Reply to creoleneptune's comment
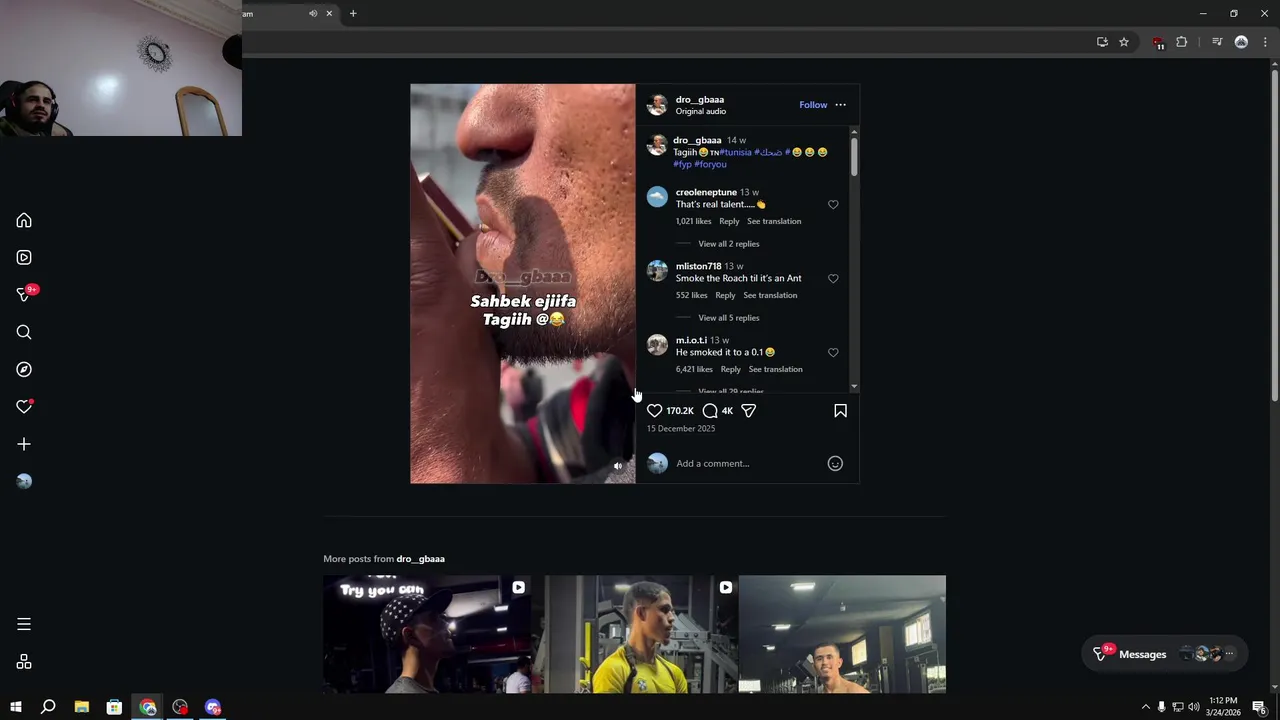 click(729, 221)
